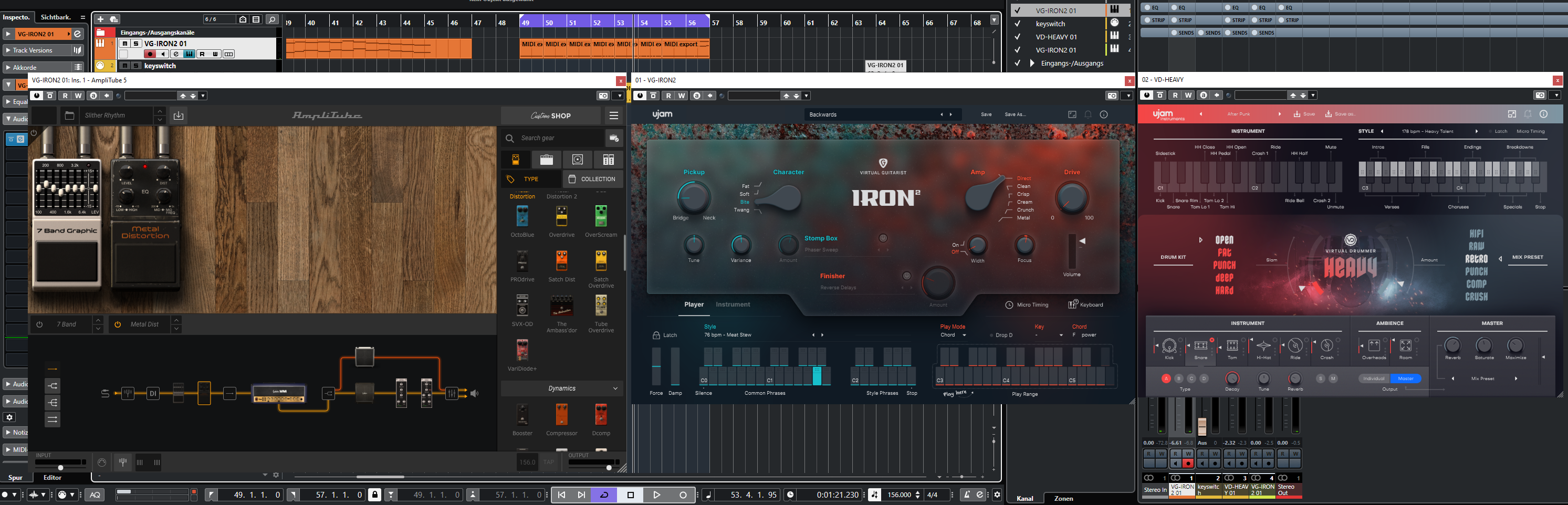Toggle the Metal Dist pedal power button
The image size is (1568, 505).
pyautogui.click(x=118, y=324)
